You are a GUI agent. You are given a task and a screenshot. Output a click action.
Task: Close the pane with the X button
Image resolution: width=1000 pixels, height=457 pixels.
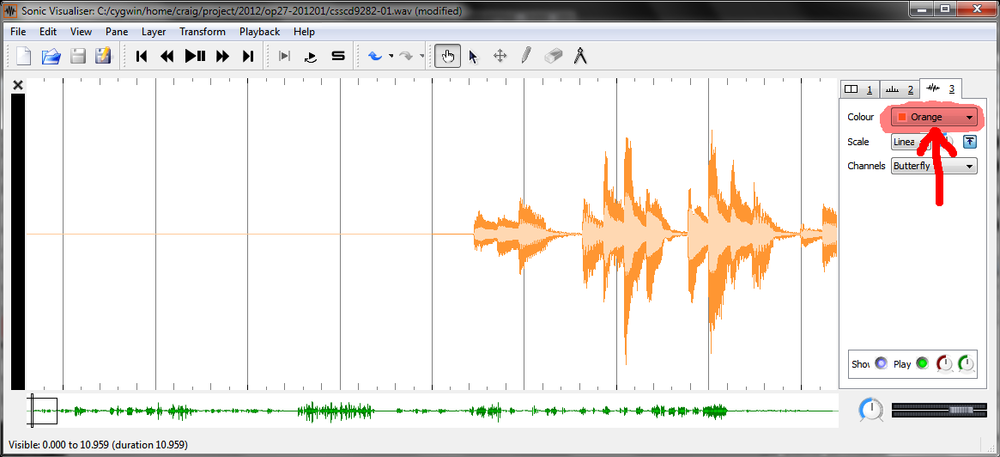(x=18, y=86)
